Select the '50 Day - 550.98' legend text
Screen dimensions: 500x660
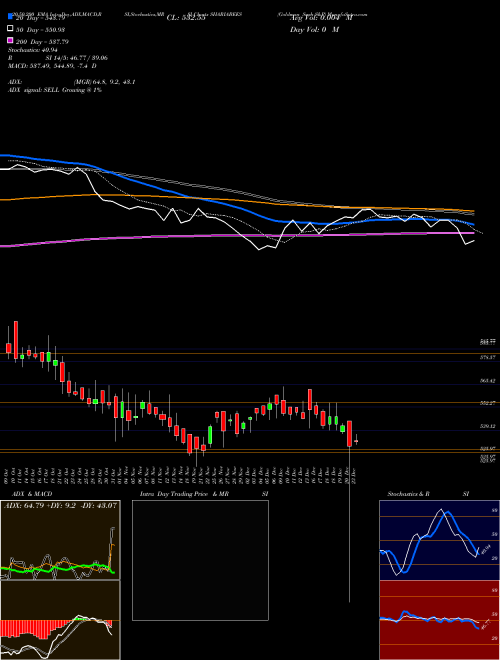pyautogui.click(x=40, y=29)
